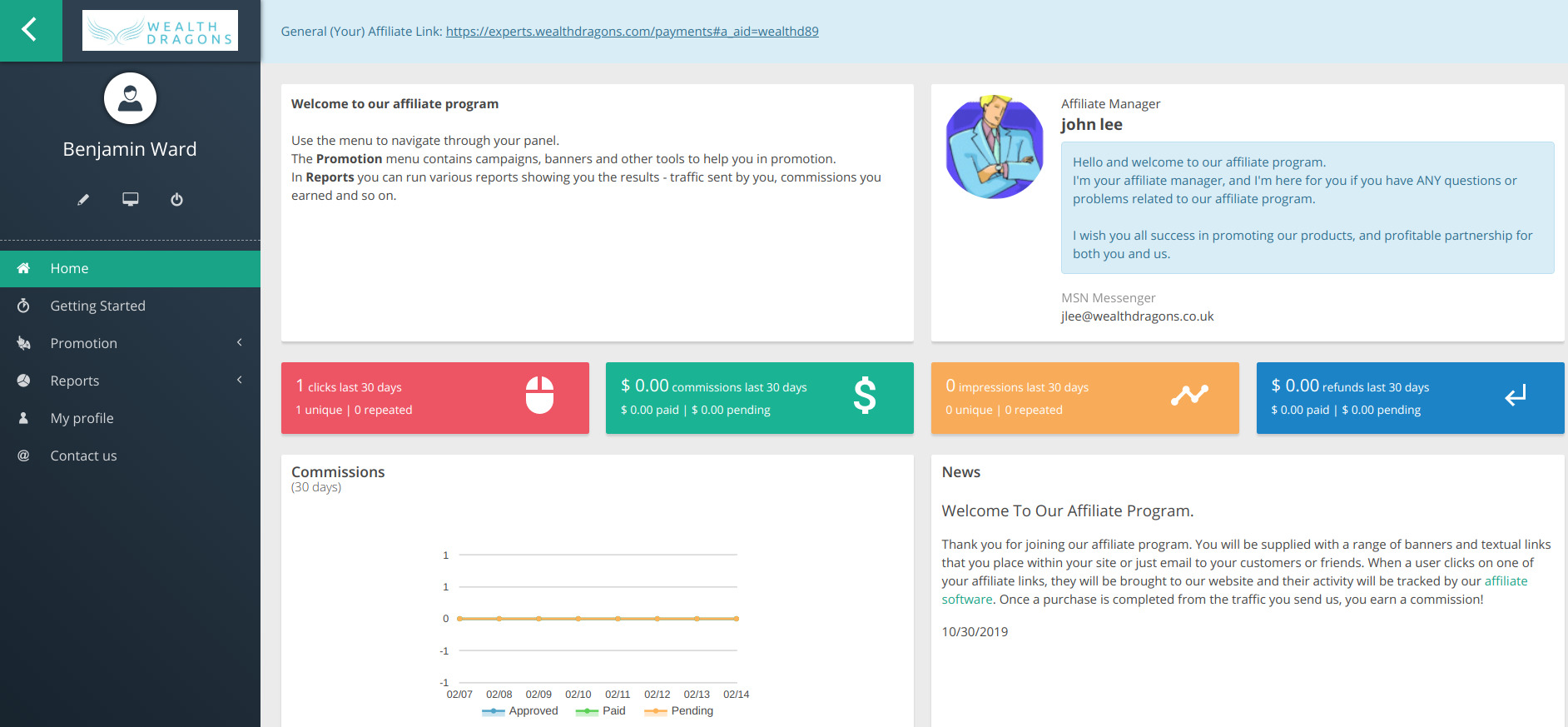1568x727 pixels.
Task: Open the Getting Started menu item
Action: coord(130,306)
